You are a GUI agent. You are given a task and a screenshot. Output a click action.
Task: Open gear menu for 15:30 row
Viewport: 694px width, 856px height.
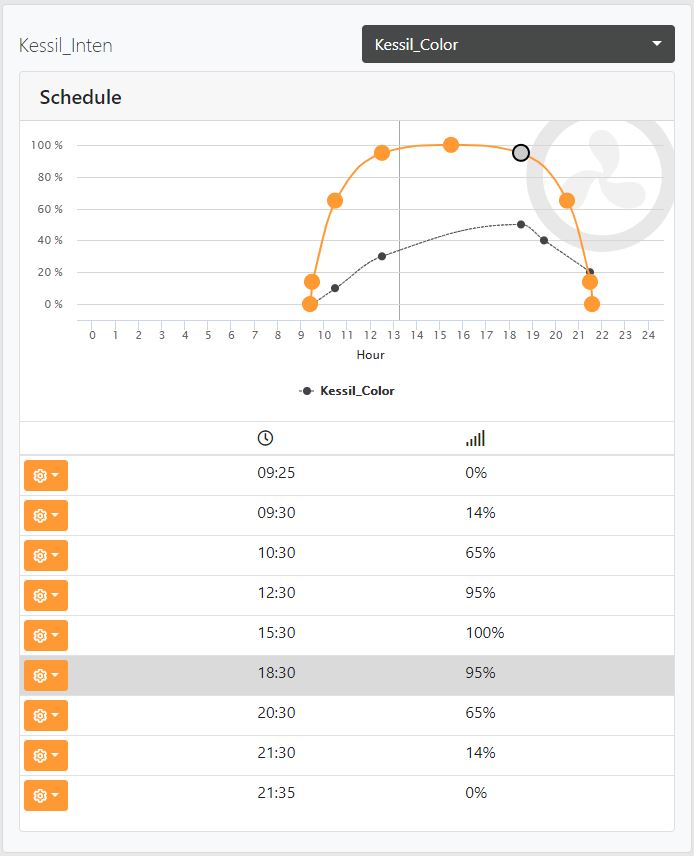pyautogui.click(x=46, y=635)
